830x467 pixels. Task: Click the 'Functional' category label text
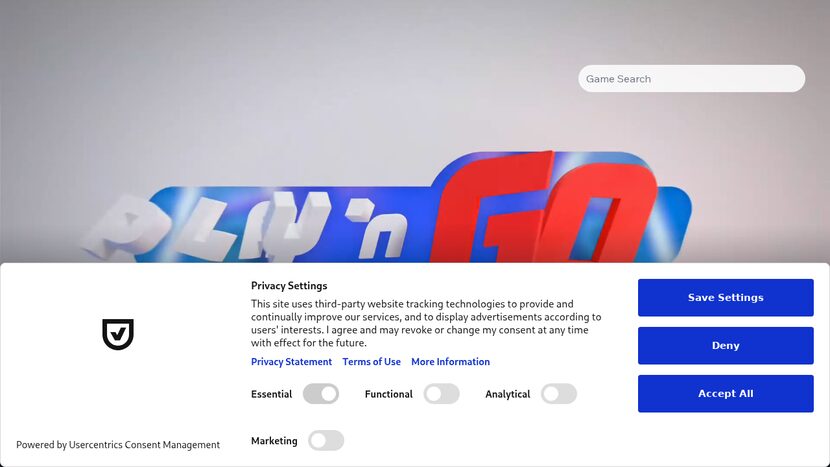[389, 394]
